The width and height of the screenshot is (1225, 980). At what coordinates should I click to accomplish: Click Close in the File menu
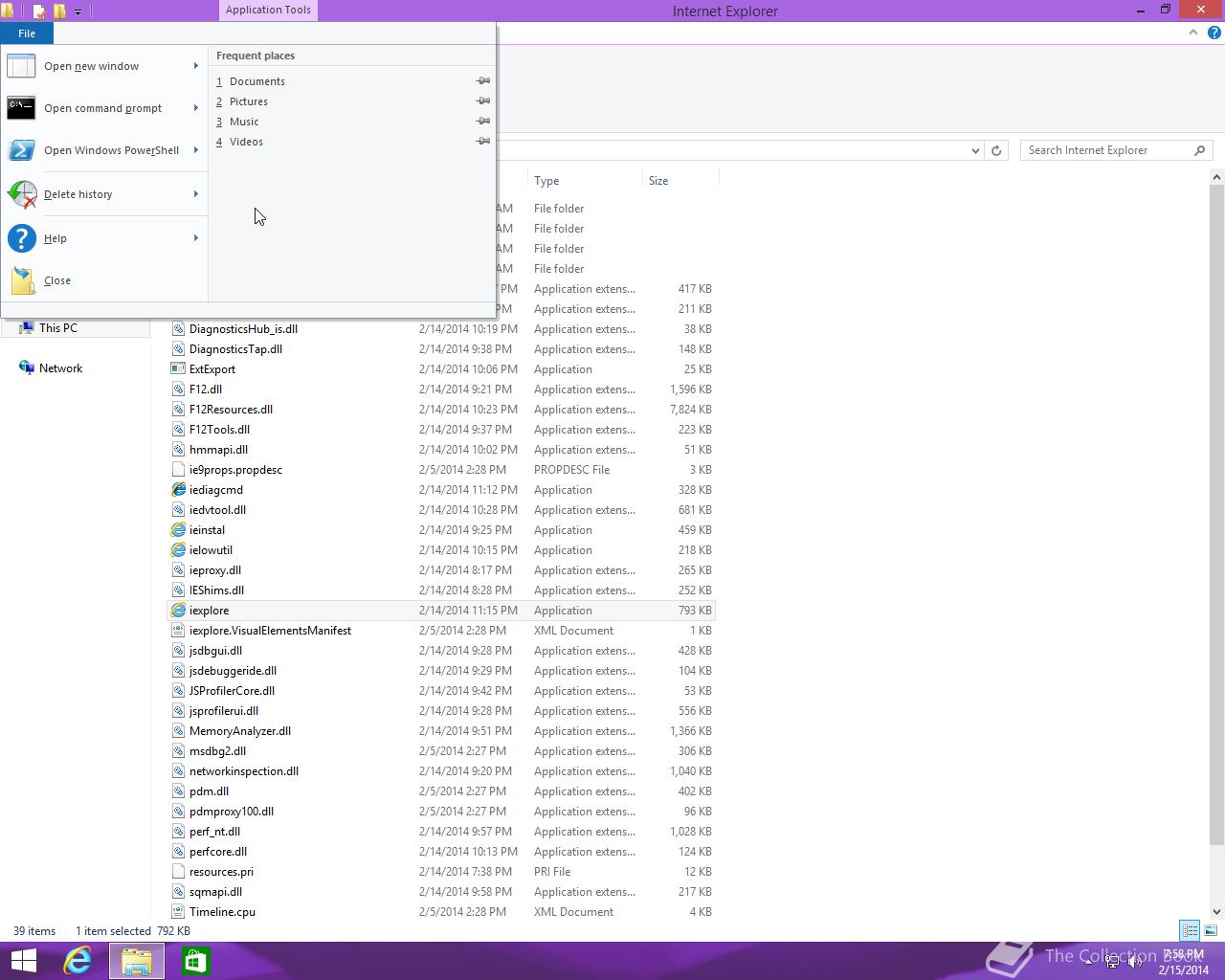(103, 280)
